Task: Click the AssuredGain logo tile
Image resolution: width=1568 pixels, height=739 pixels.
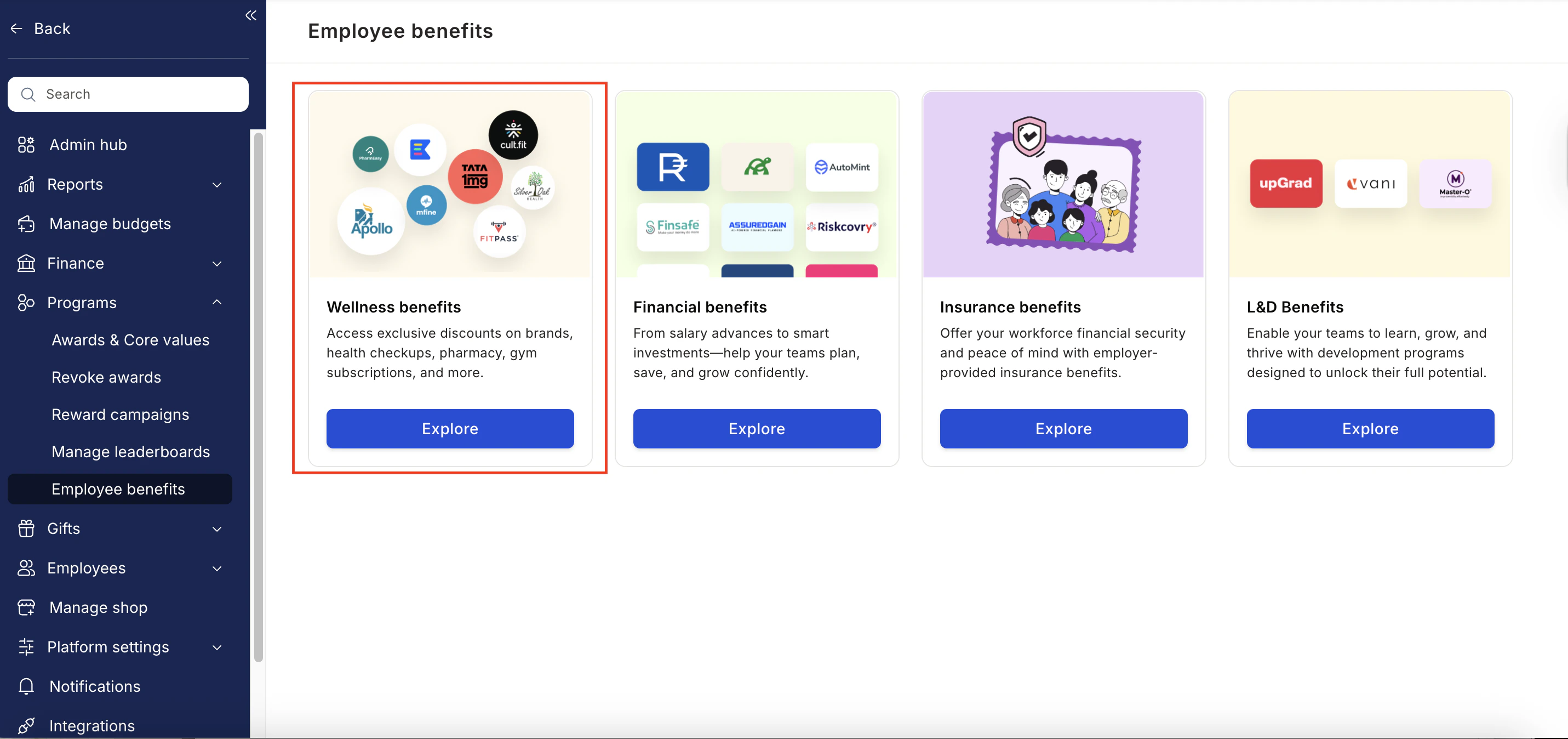Action: (757, 228)
